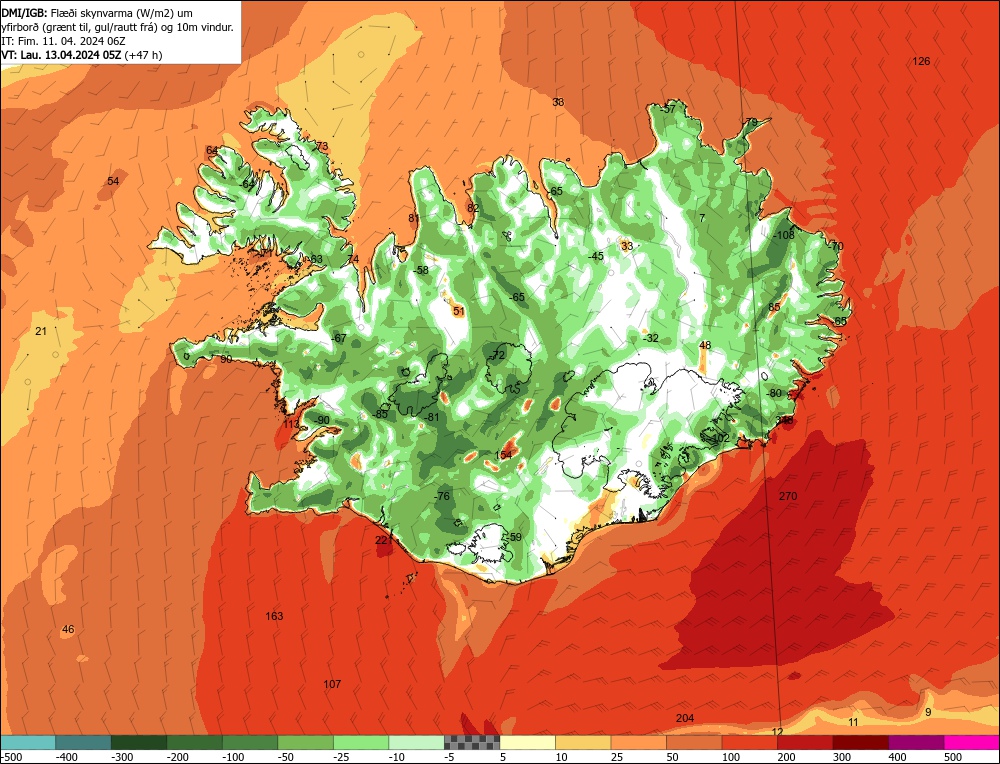
Task: Click the value 7 in northeast Iceland
Action: [702, 218]
